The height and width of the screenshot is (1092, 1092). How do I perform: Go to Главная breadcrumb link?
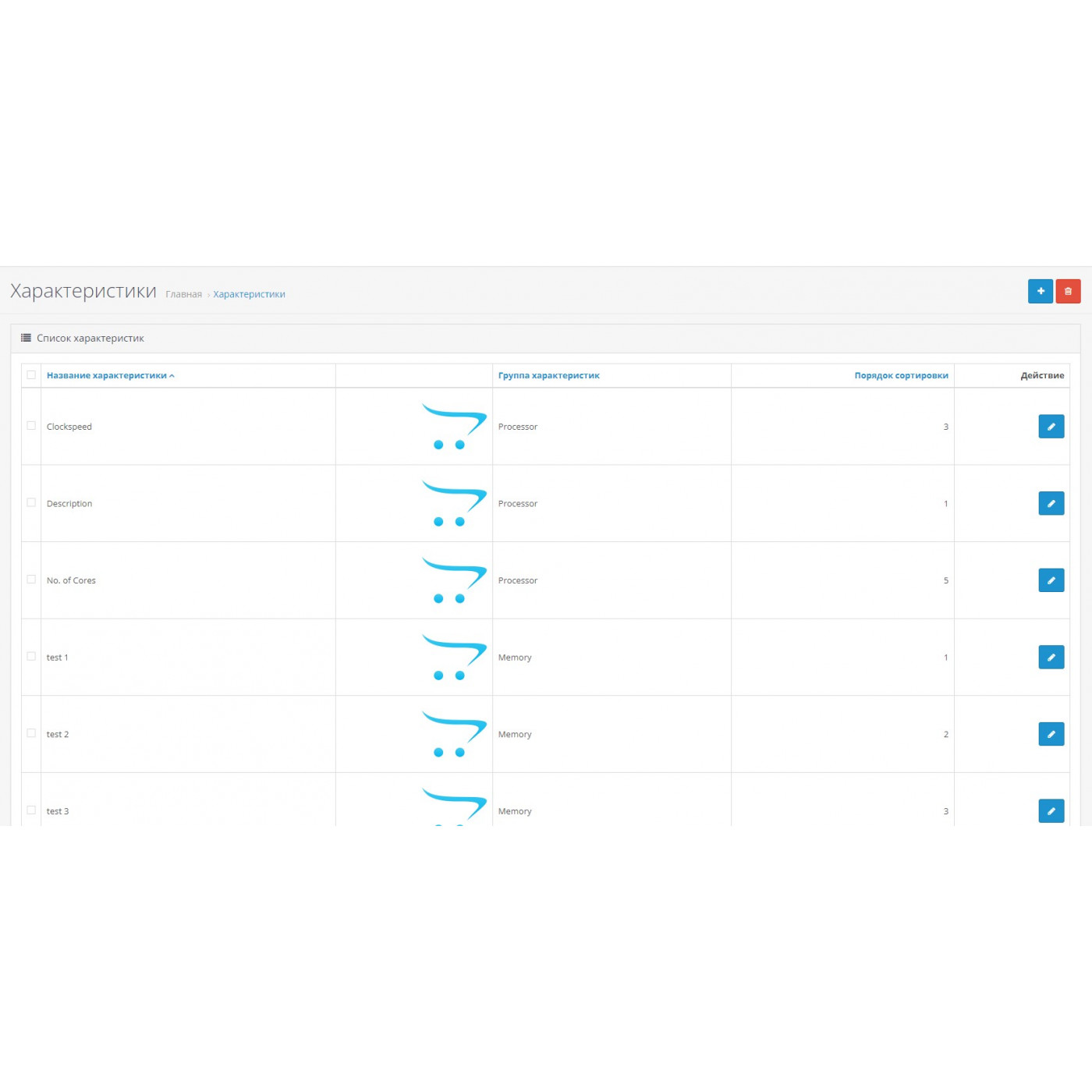[183, 295]
